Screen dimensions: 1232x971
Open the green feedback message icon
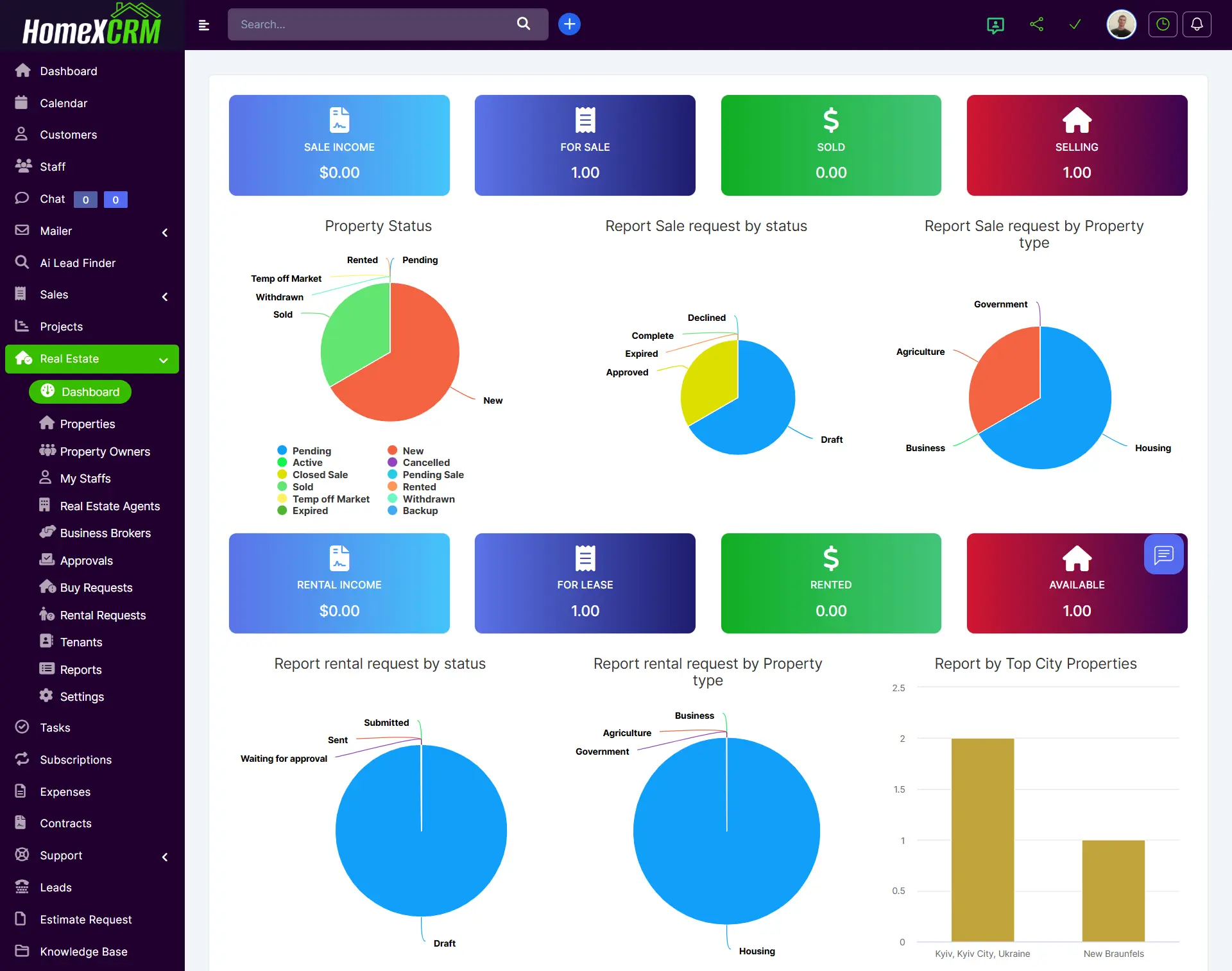pos(995,25)
